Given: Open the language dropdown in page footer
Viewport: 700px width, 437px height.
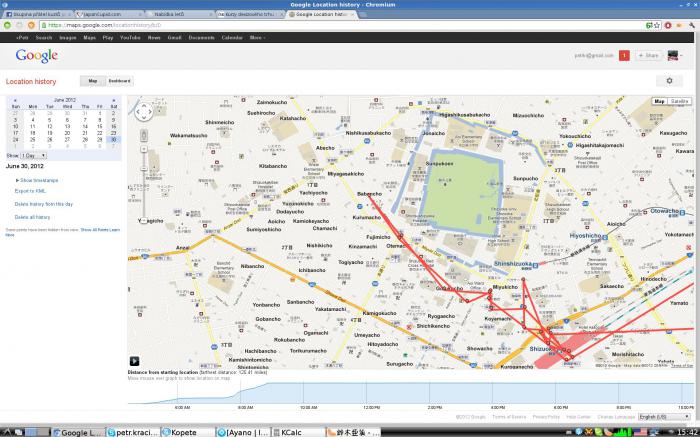Looking at the screenshot, I should (x=664, y=416).
